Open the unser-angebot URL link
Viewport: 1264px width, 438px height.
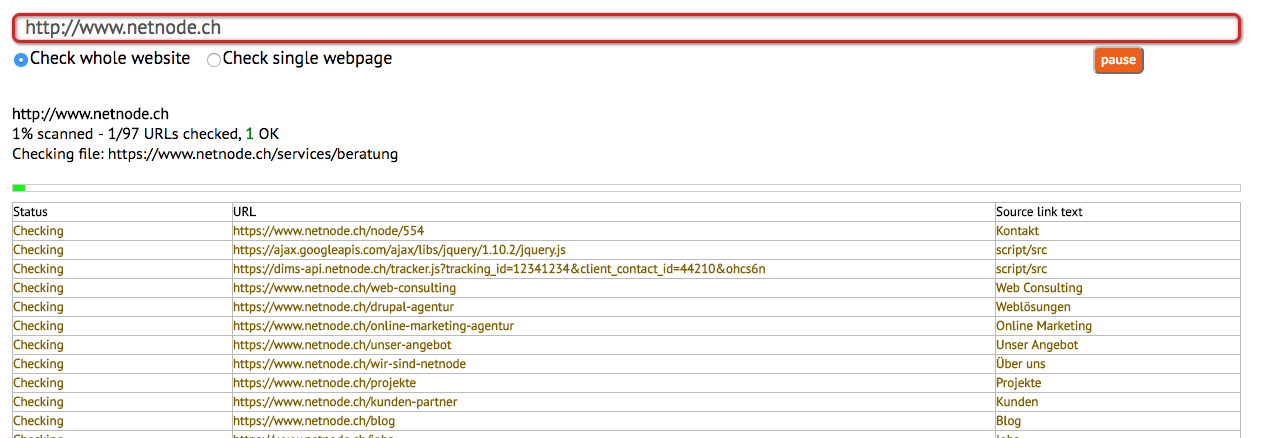click(342, 345)
